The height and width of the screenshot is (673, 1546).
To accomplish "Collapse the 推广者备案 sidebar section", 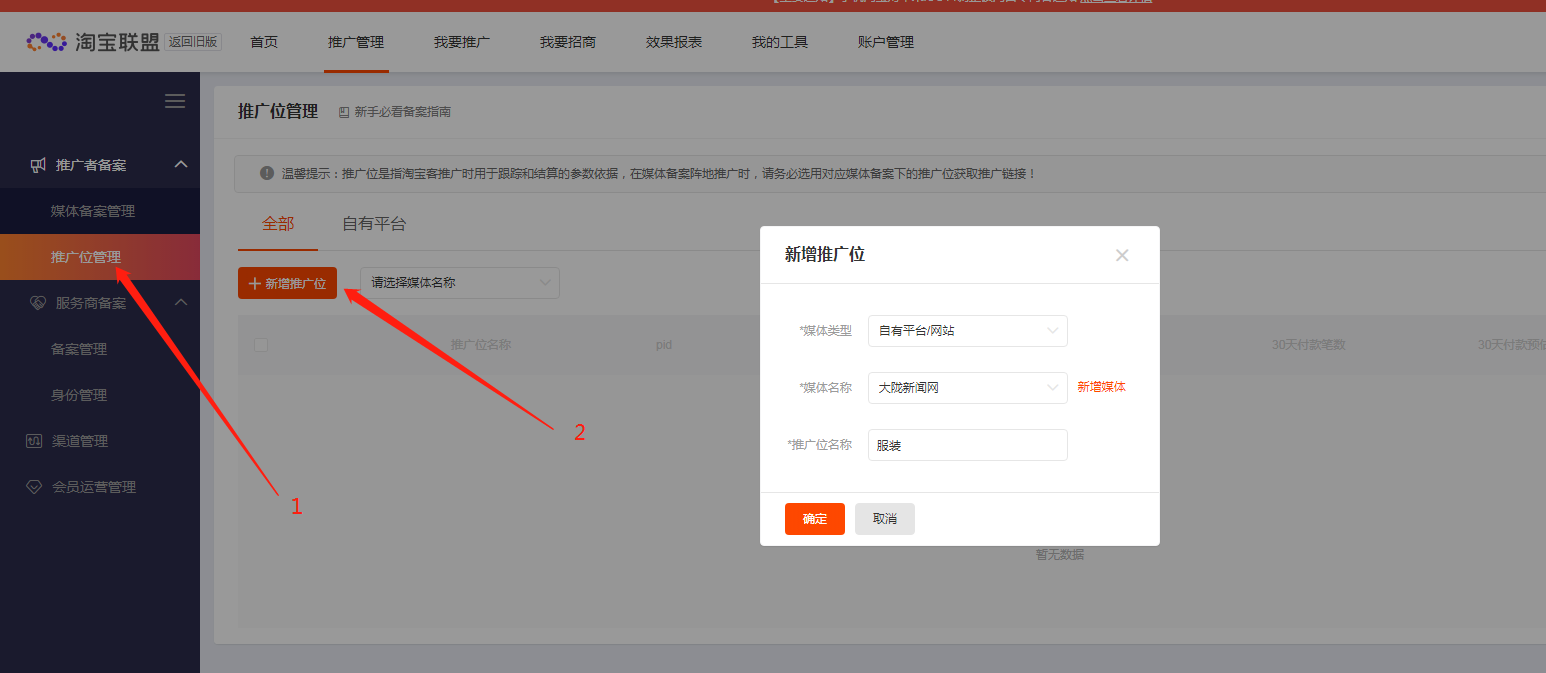I will (x=181, y=165).
